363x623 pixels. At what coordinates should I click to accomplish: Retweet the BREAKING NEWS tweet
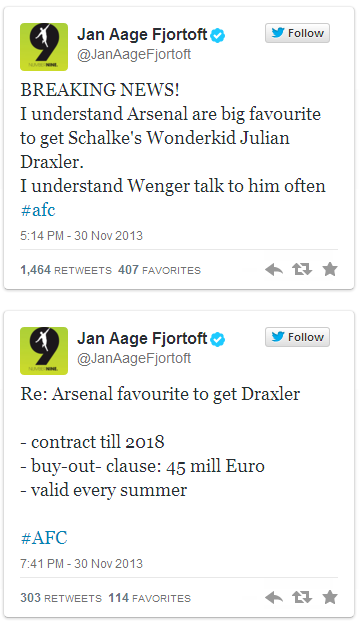(x=302, y=270)
